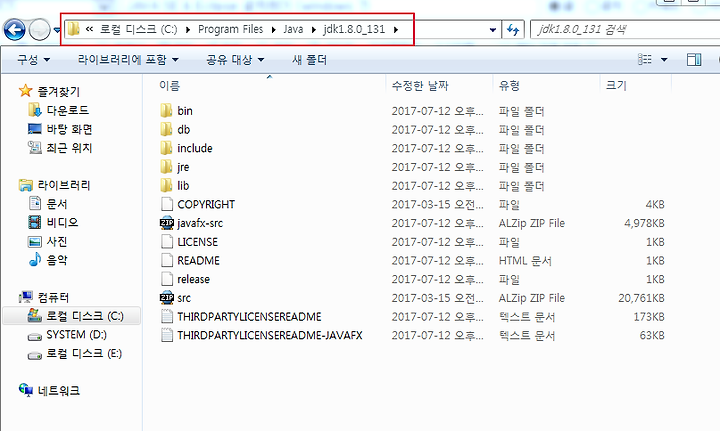Select the src ZIP archive icon
Viewport: 720px width, 431px height.
coord(167,298)
